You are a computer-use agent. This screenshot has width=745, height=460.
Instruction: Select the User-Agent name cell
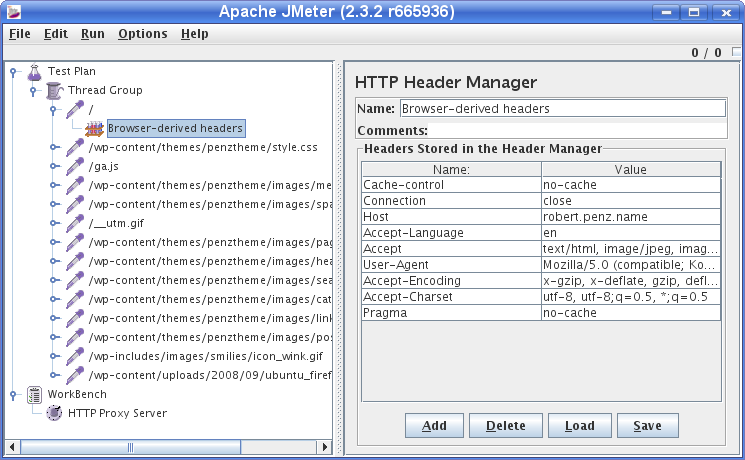451,265
